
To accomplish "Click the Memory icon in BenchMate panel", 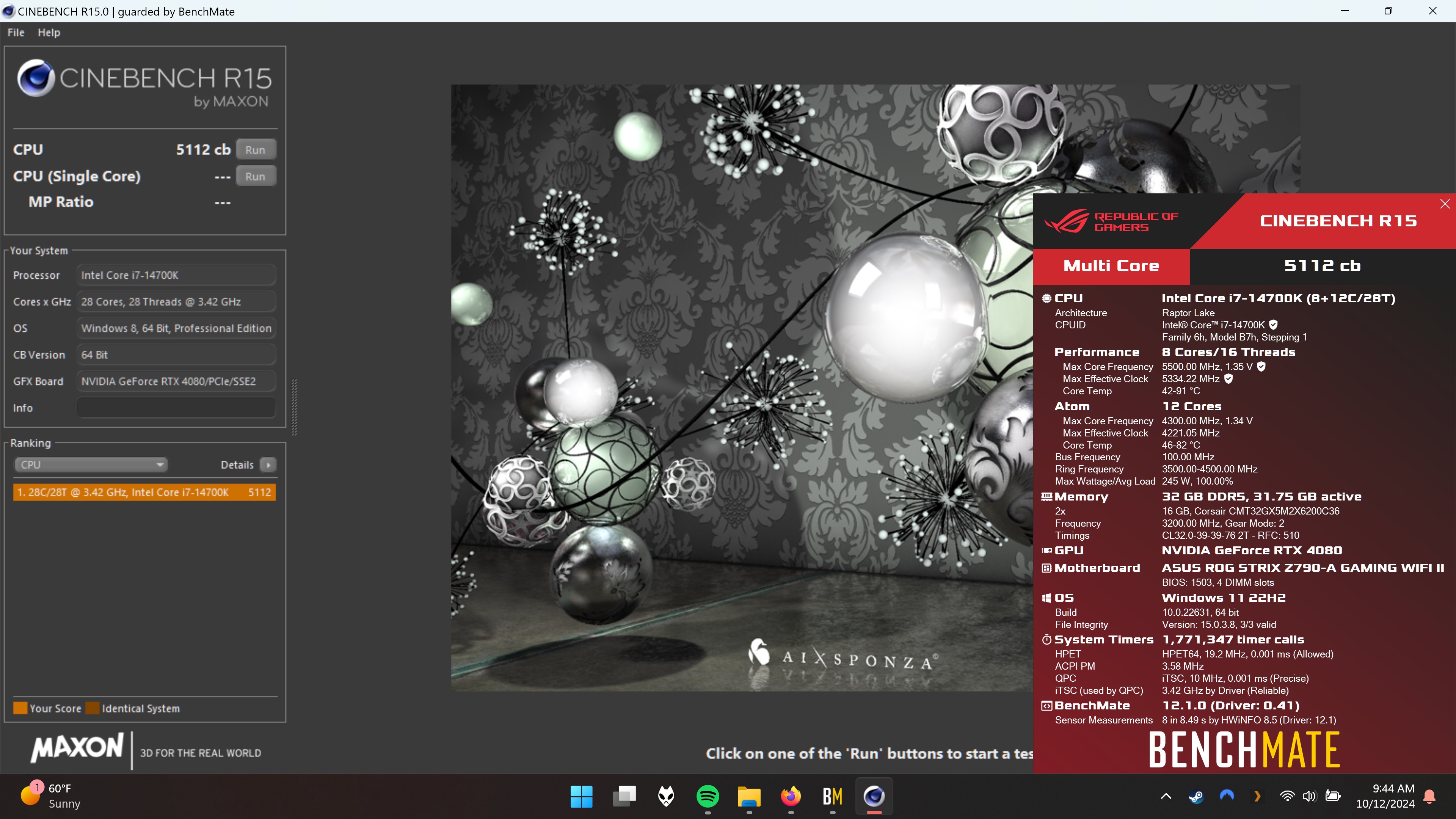I will (x=1047, y=497).
